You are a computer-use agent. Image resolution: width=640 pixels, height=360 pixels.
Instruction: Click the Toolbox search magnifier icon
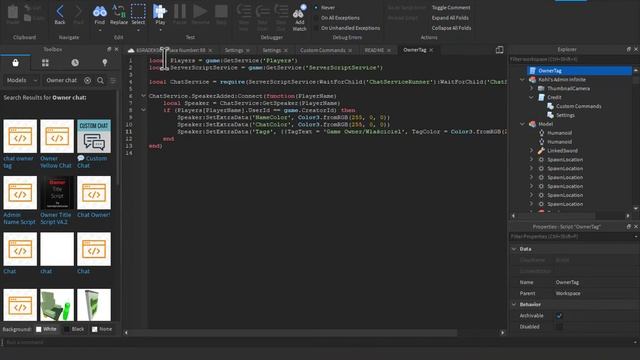(100, 80)
